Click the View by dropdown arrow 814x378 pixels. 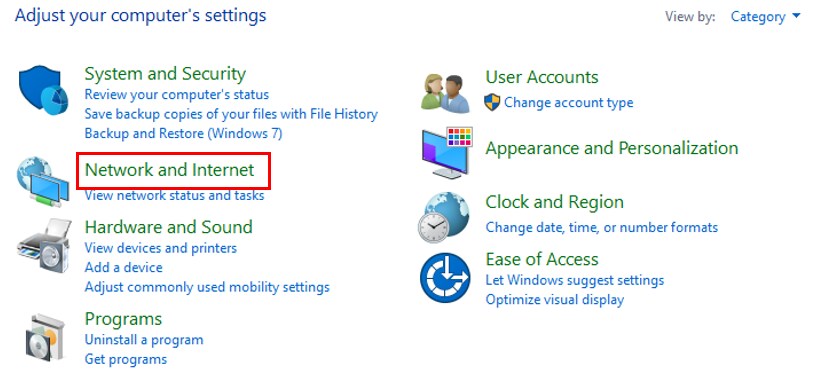(797, 16)
